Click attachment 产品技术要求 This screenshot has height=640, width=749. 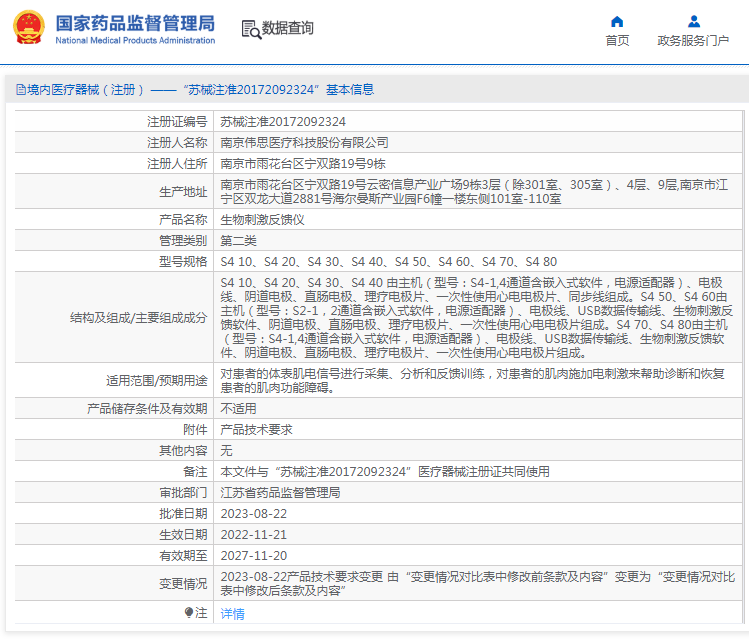point(256,430)
